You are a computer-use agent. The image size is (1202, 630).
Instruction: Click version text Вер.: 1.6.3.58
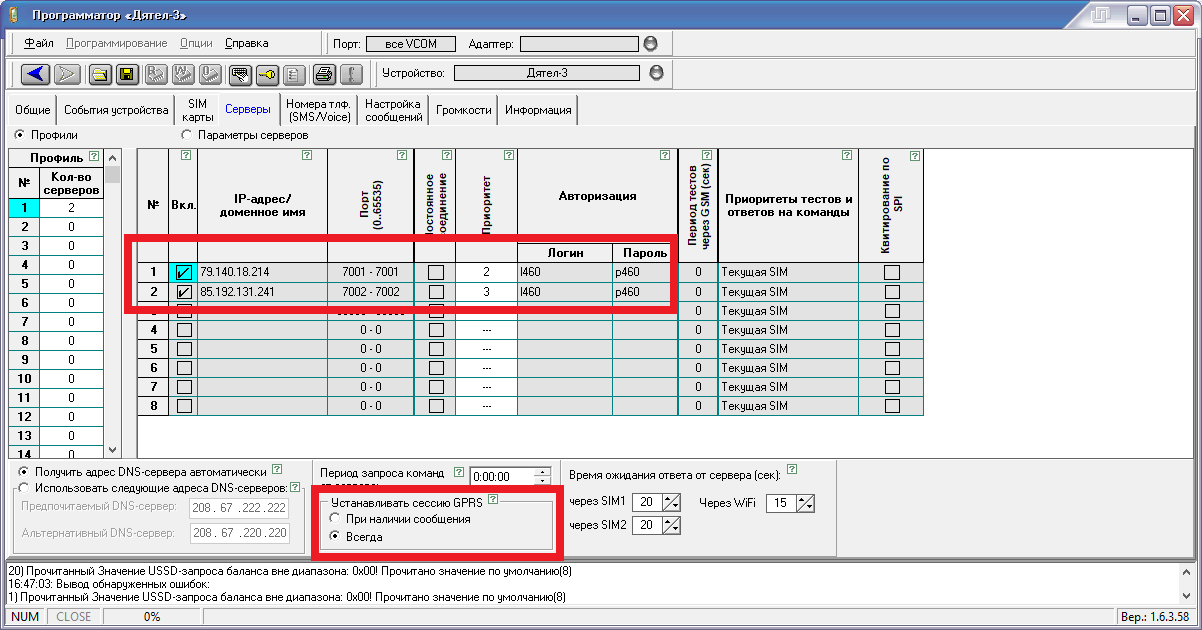point(1155,617)
